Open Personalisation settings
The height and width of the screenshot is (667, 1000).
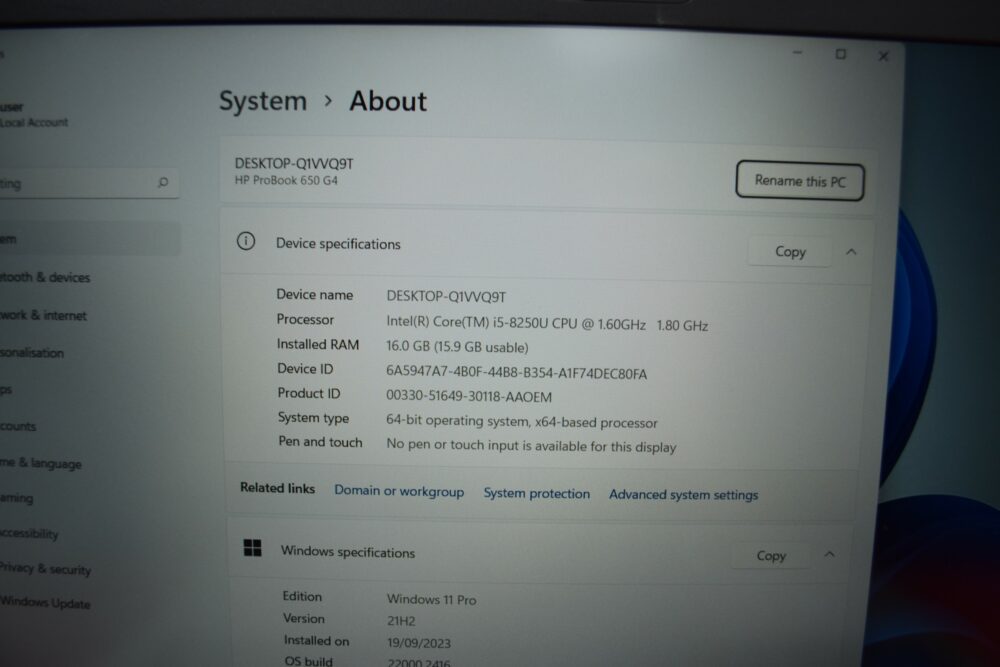[x=32, y=353]
